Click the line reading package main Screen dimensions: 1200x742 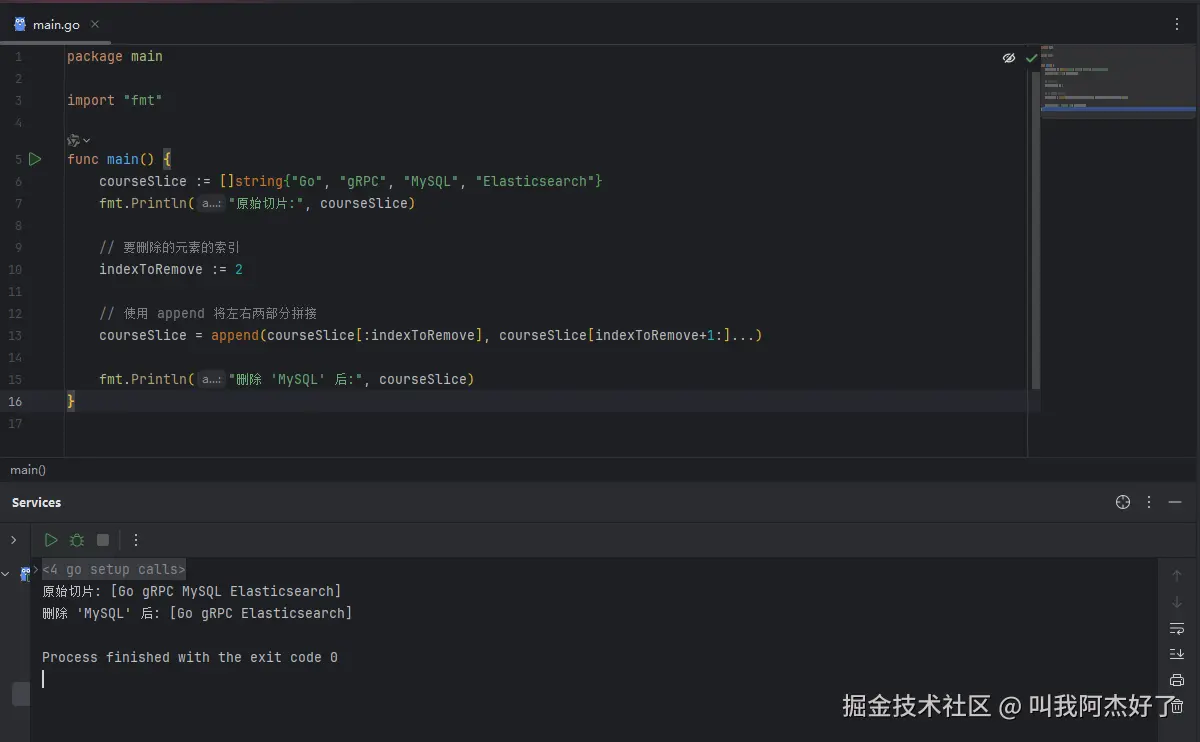[x=115, y=56]
